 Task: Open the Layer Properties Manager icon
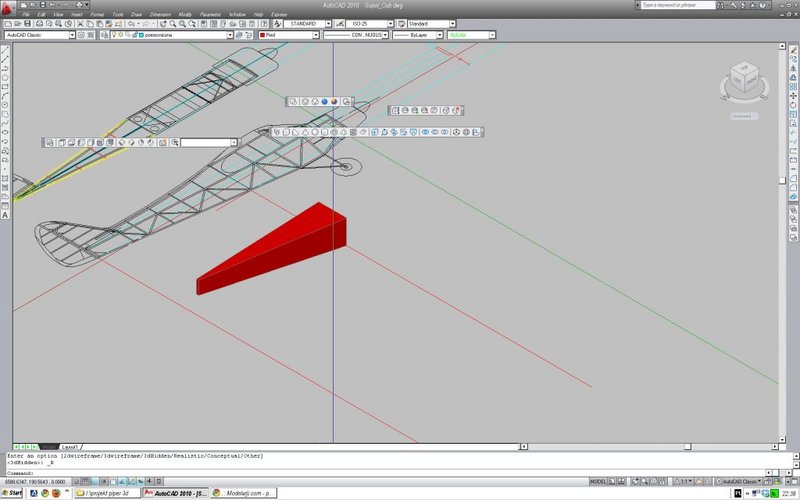[105, 35]
